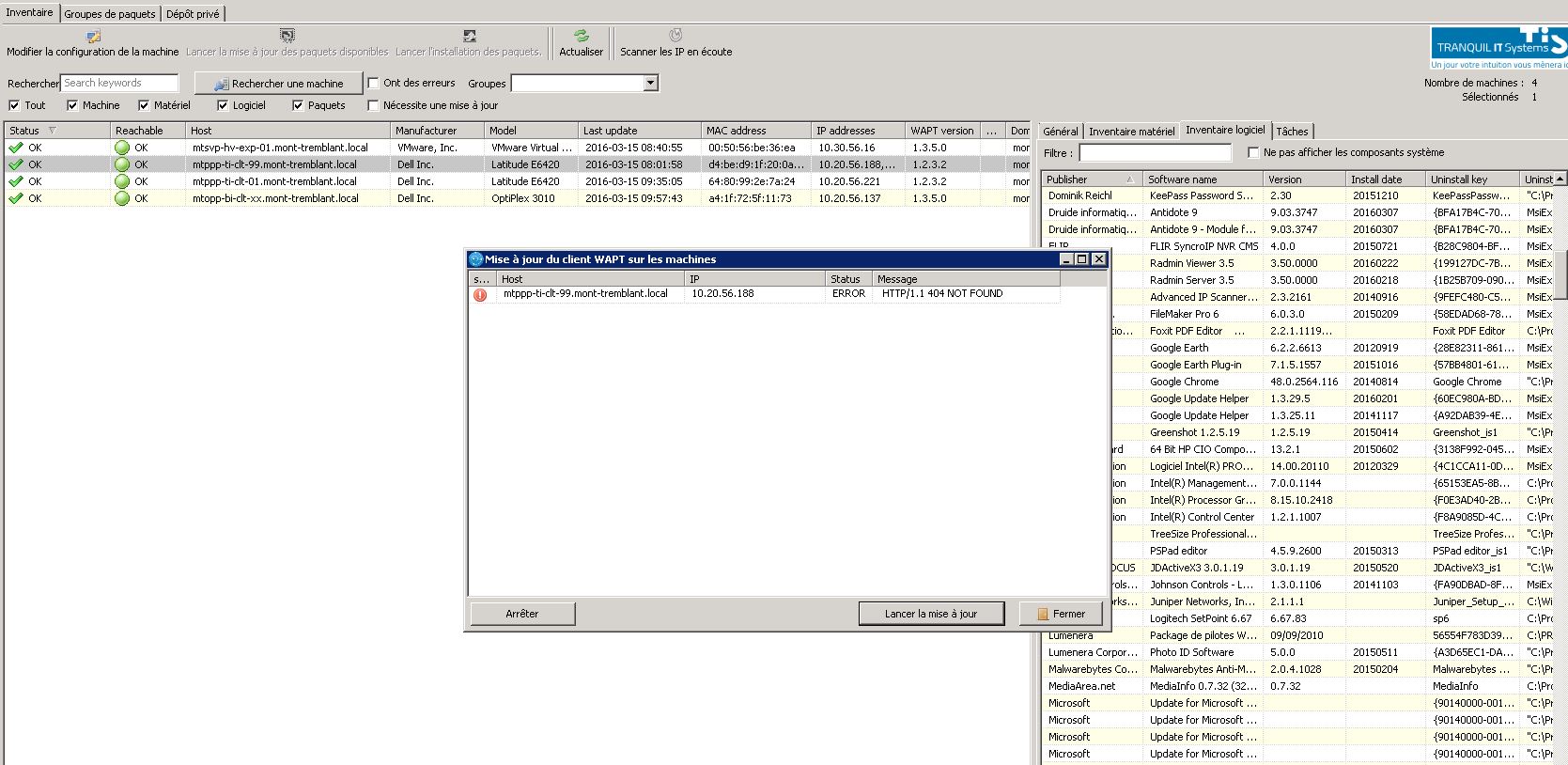Click the WAPT globe icon in dialog title bar
The height and width of the screenshot is (765, 1568).
coord(476,259)
